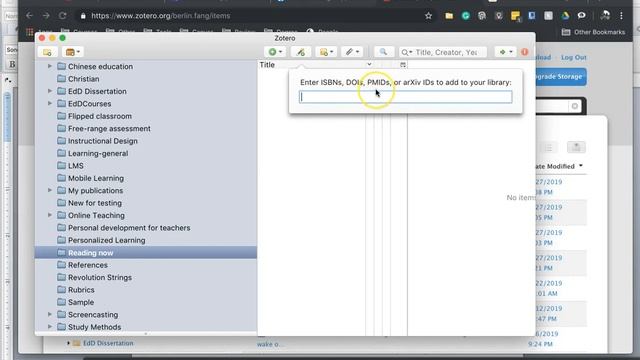This screenshot has height=360, width=640.
Task: Select the Free-range assessment collection
Action: [109, 129]
